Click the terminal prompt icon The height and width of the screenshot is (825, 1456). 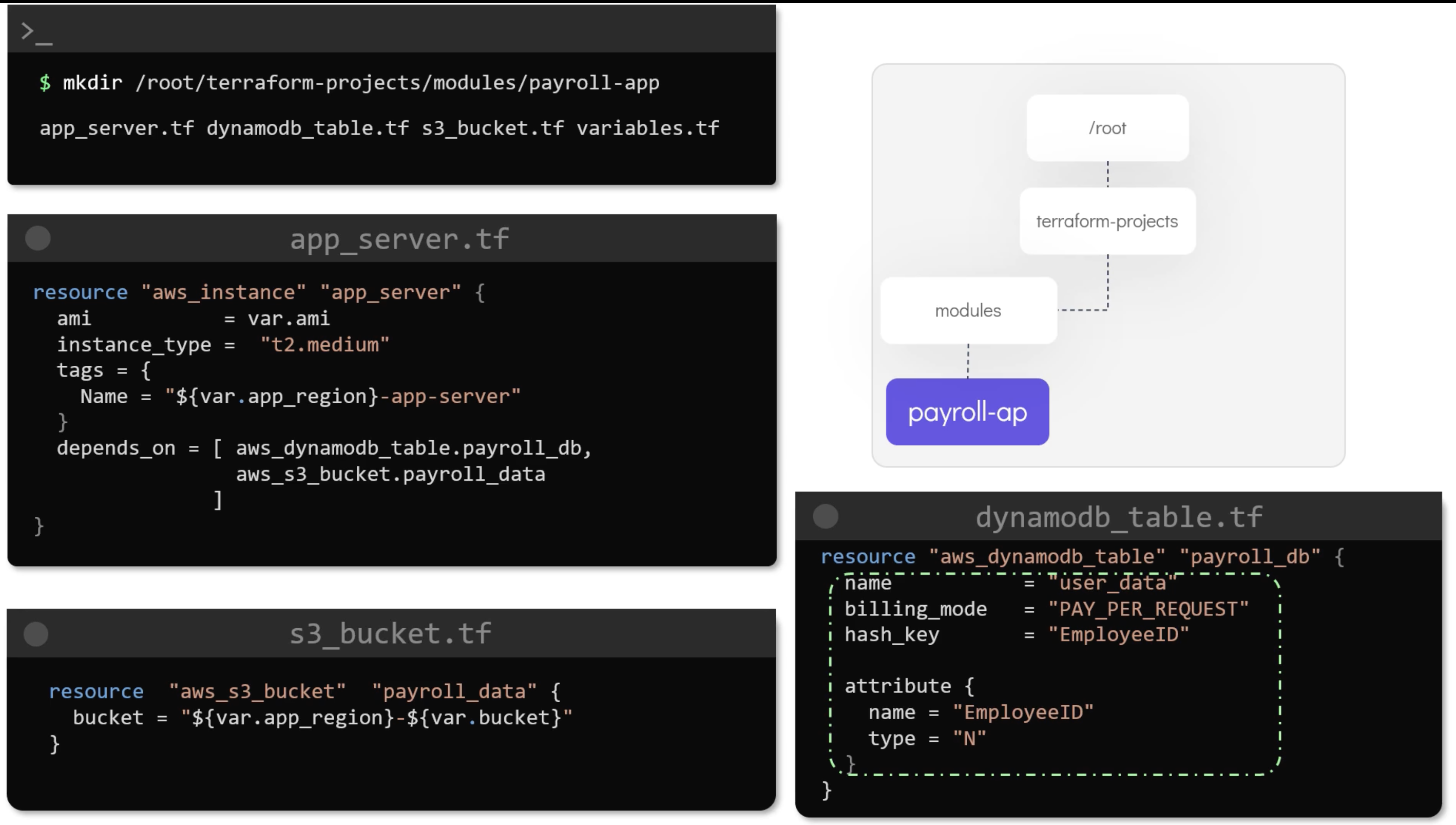[36, 33]
